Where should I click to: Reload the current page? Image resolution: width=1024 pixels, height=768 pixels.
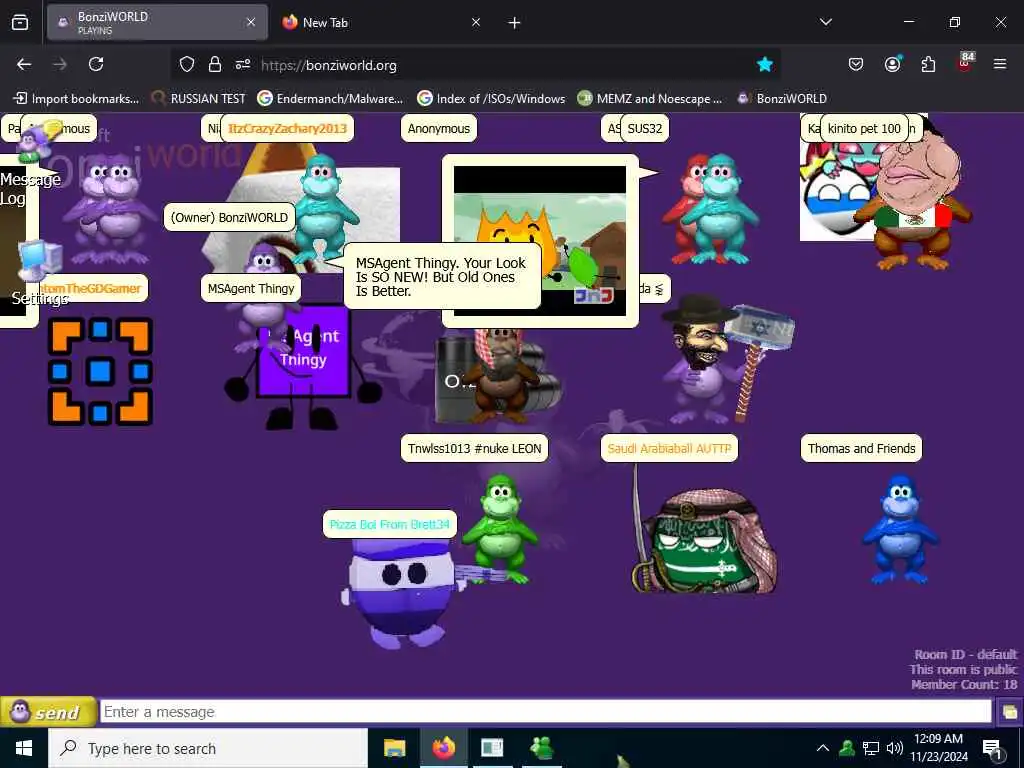[96, 65]
